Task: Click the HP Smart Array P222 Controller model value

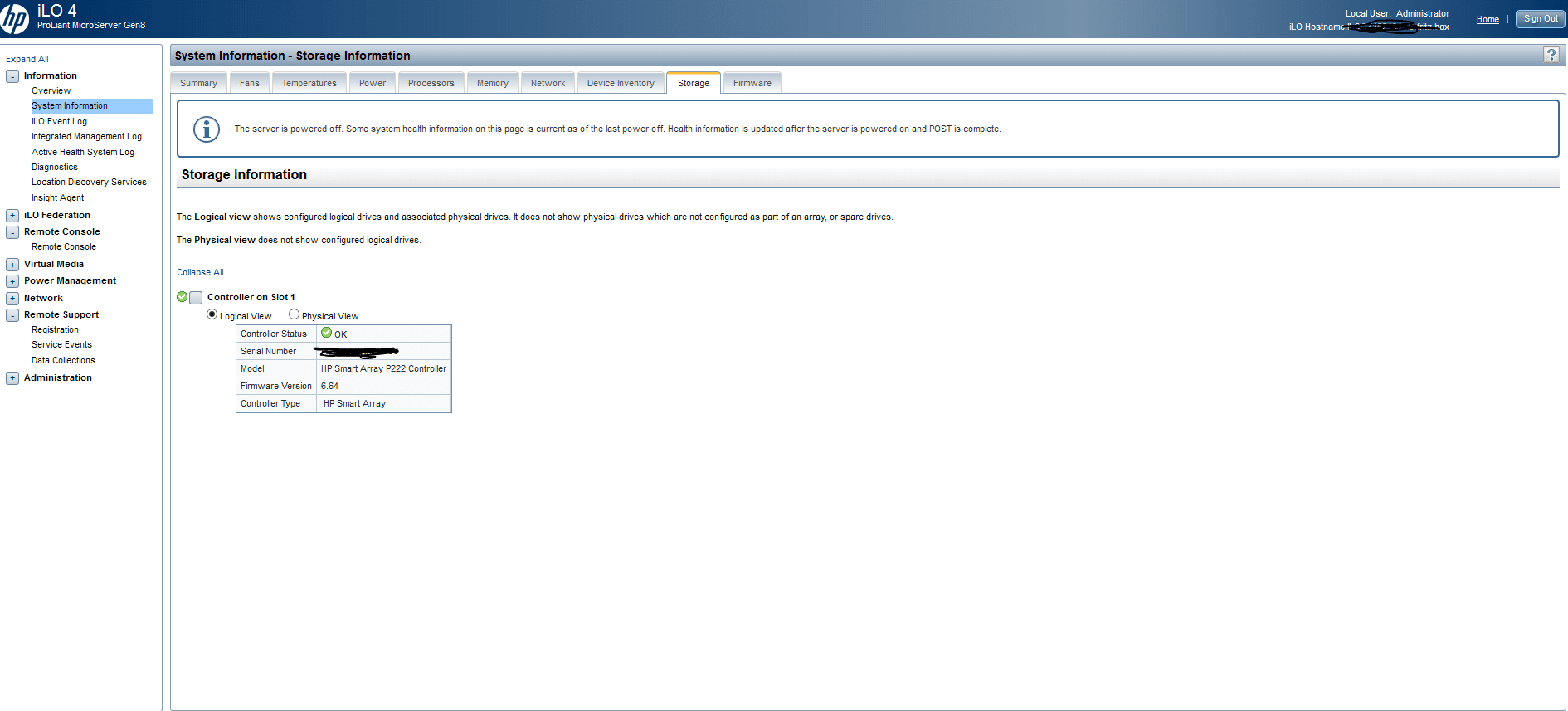Action: click(383, 368)
